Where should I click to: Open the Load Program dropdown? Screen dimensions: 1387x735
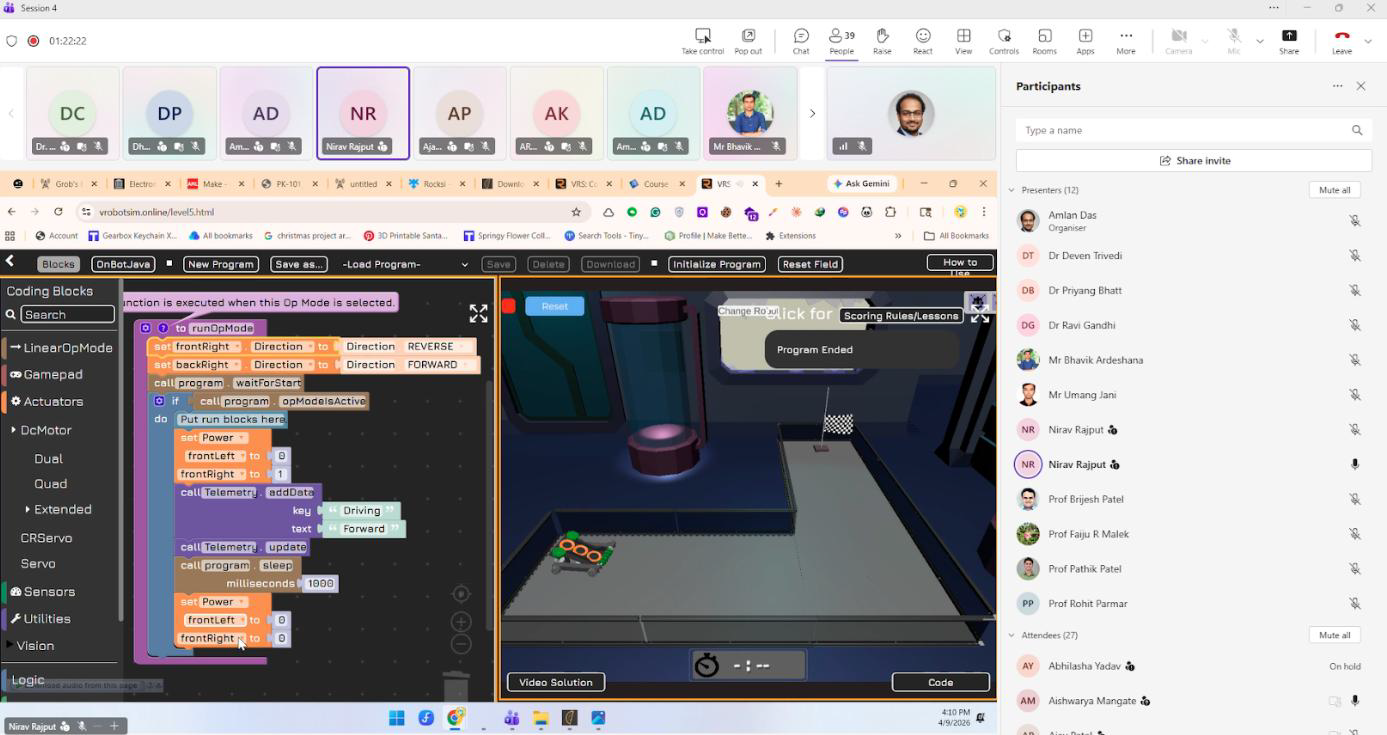pyautogui.click(x=404, y=264)
